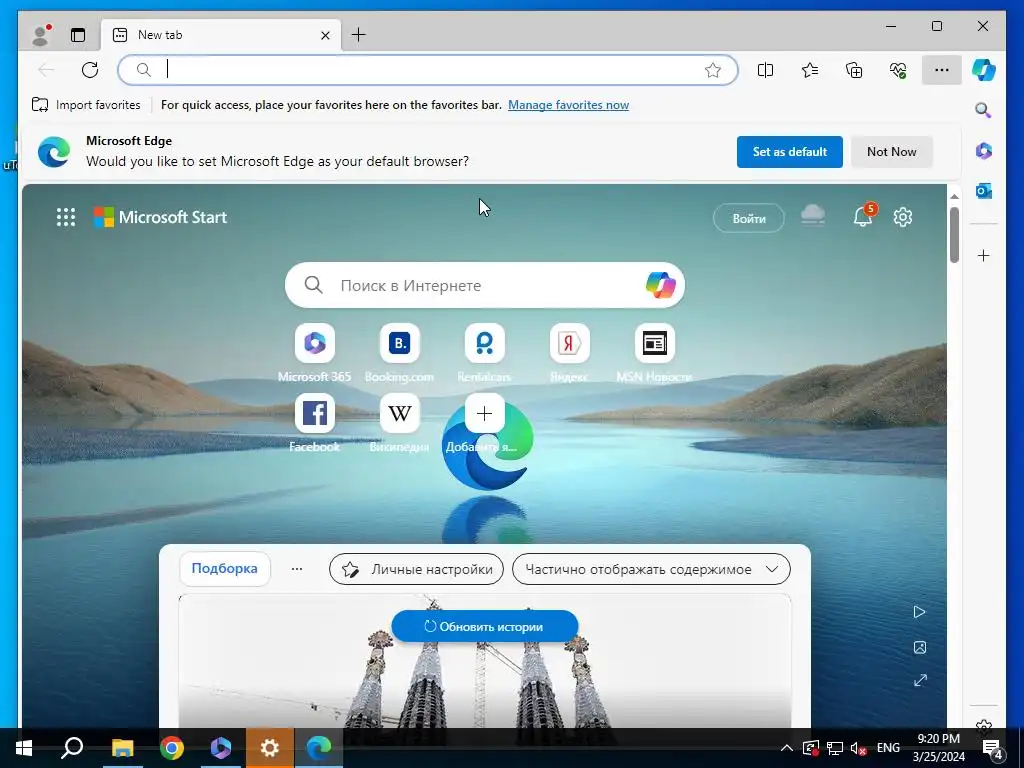The image size is (1024, 768).
Task: Expand Частично отображать содержимое dropdown
Action: 651,569
